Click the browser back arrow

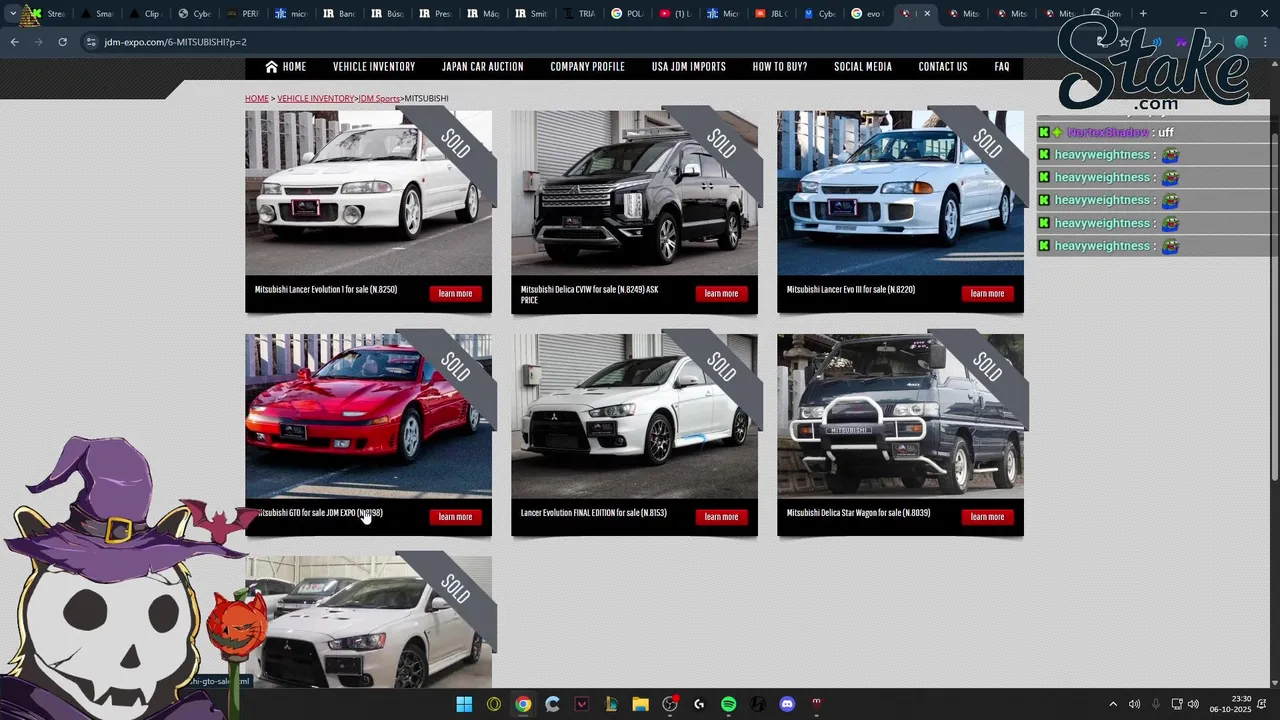tap(14, 42)
